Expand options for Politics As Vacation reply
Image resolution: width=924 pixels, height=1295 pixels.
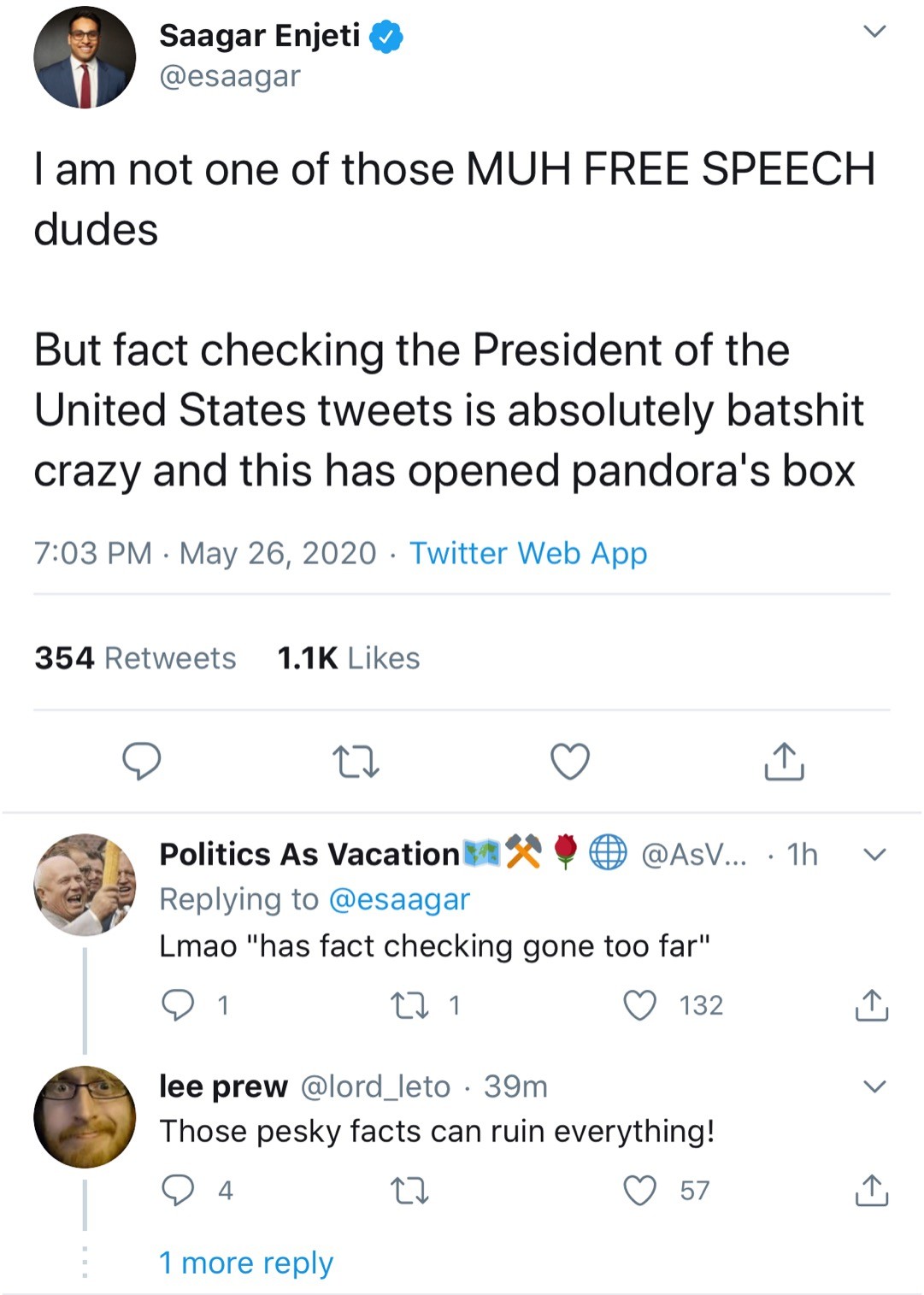click(874, 854)
